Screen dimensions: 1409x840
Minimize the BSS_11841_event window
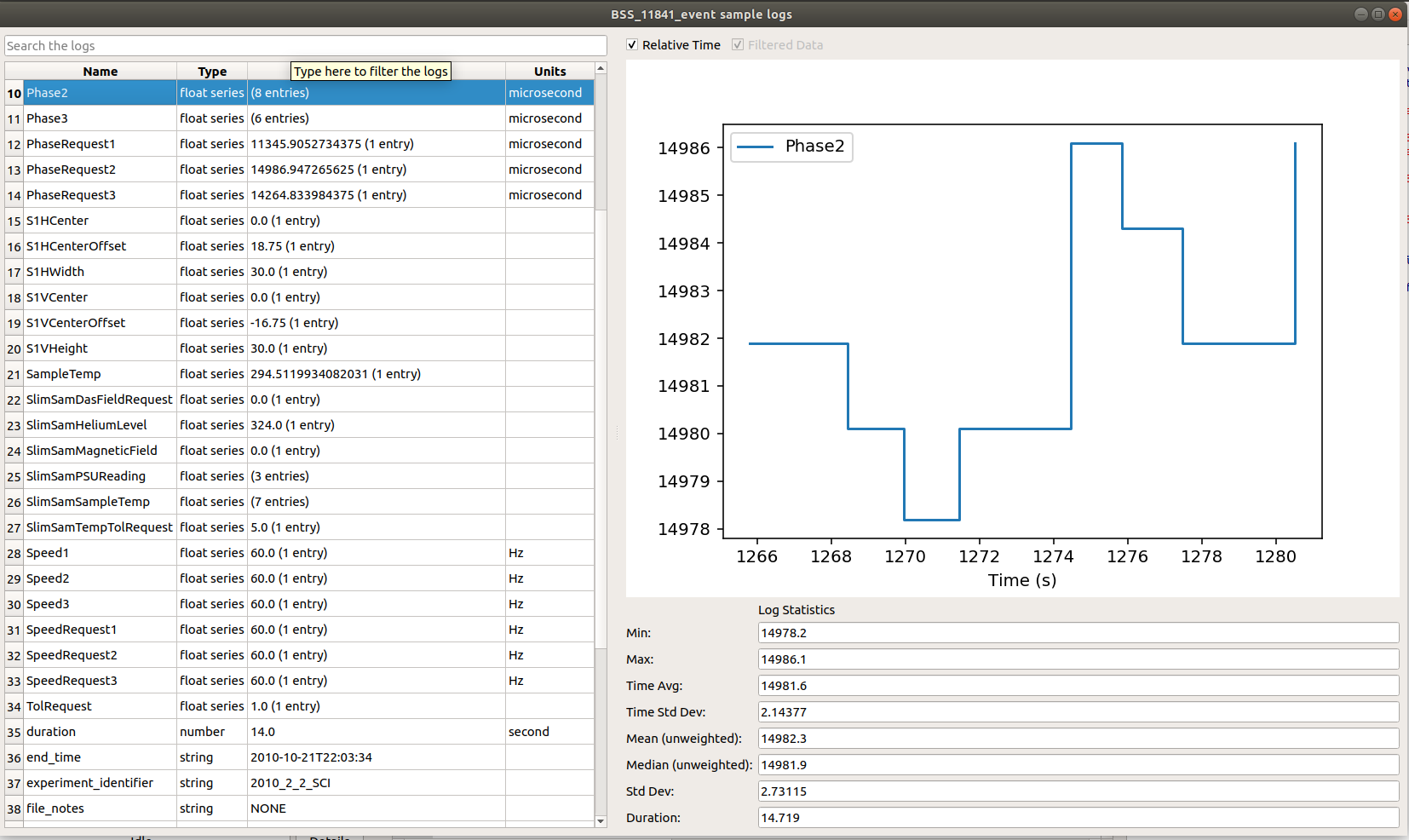(1361, 14)
